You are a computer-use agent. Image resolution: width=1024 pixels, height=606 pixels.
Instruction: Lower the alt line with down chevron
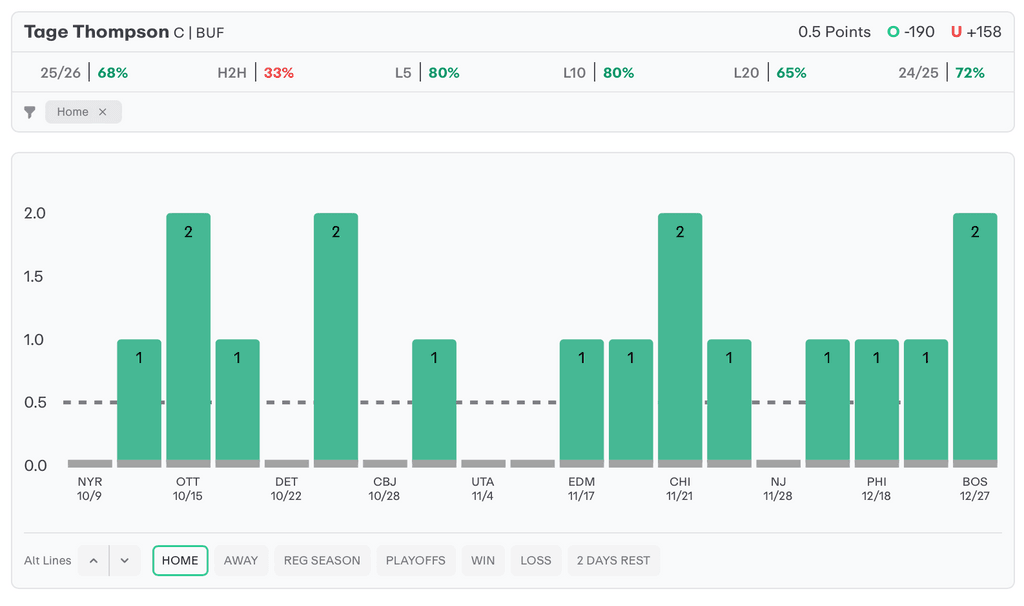tap(124, 561)
